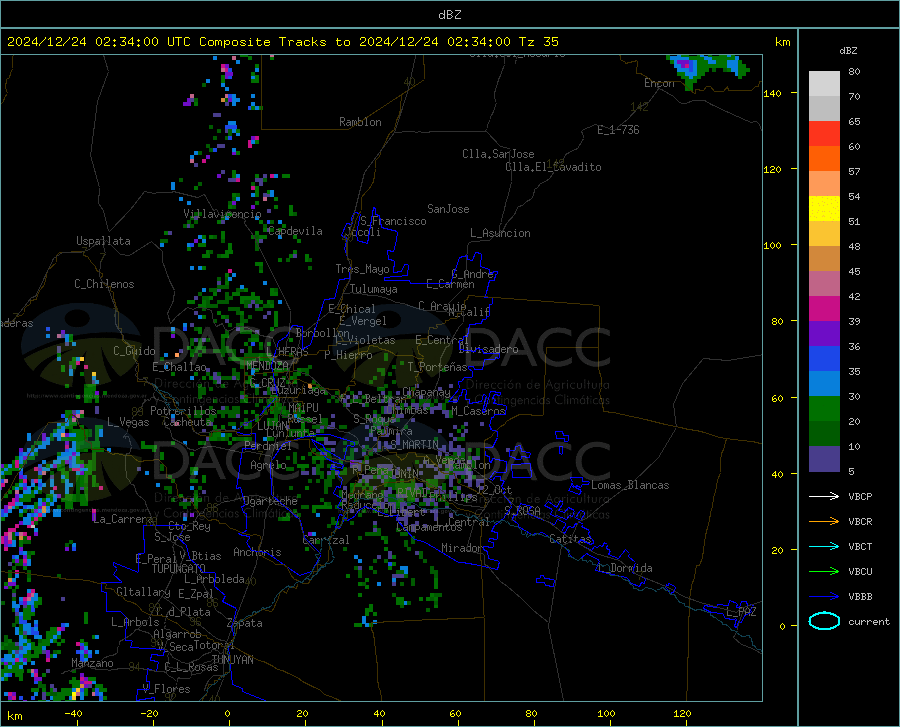Click the Zapata place label

point(245,623)
